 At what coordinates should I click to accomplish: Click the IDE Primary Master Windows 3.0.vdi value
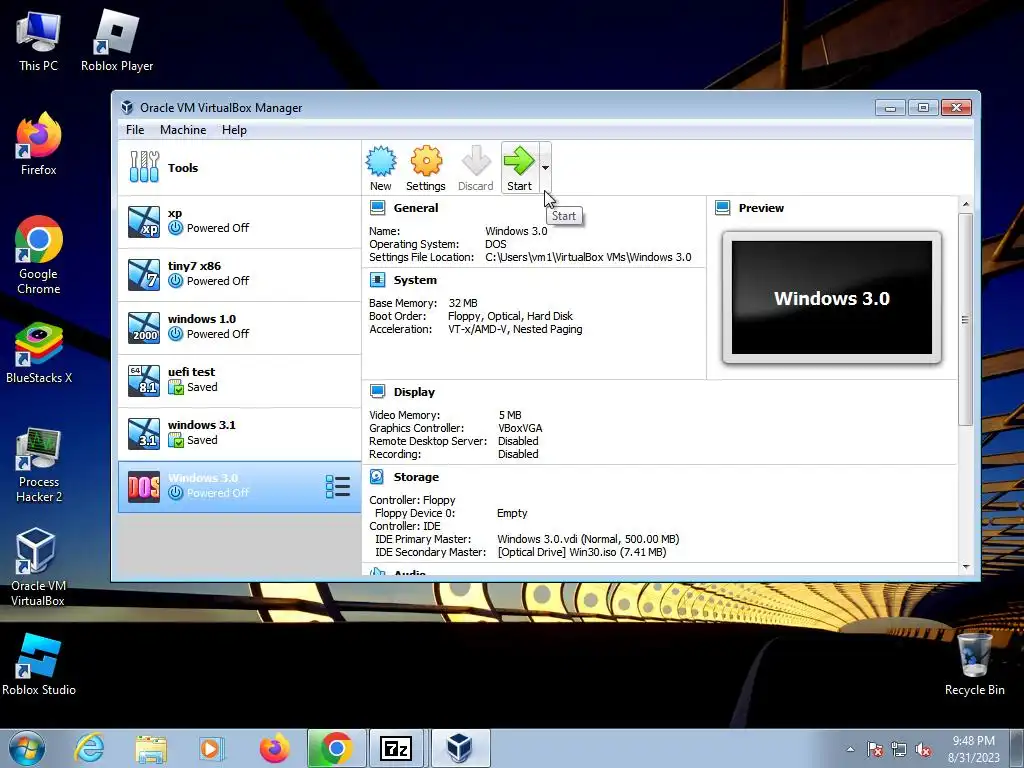[588, 539]
